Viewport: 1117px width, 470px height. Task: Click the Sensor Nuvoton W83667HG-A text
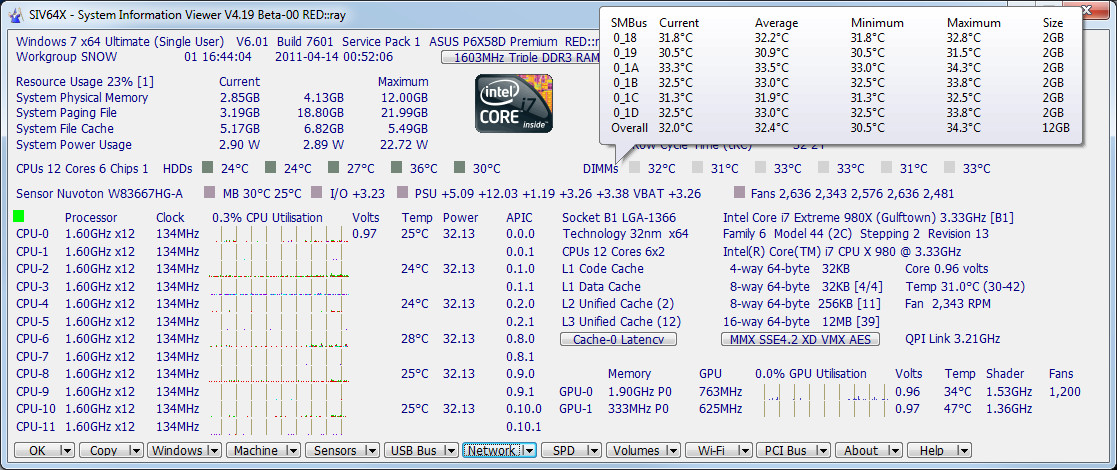tap(99, 194)
